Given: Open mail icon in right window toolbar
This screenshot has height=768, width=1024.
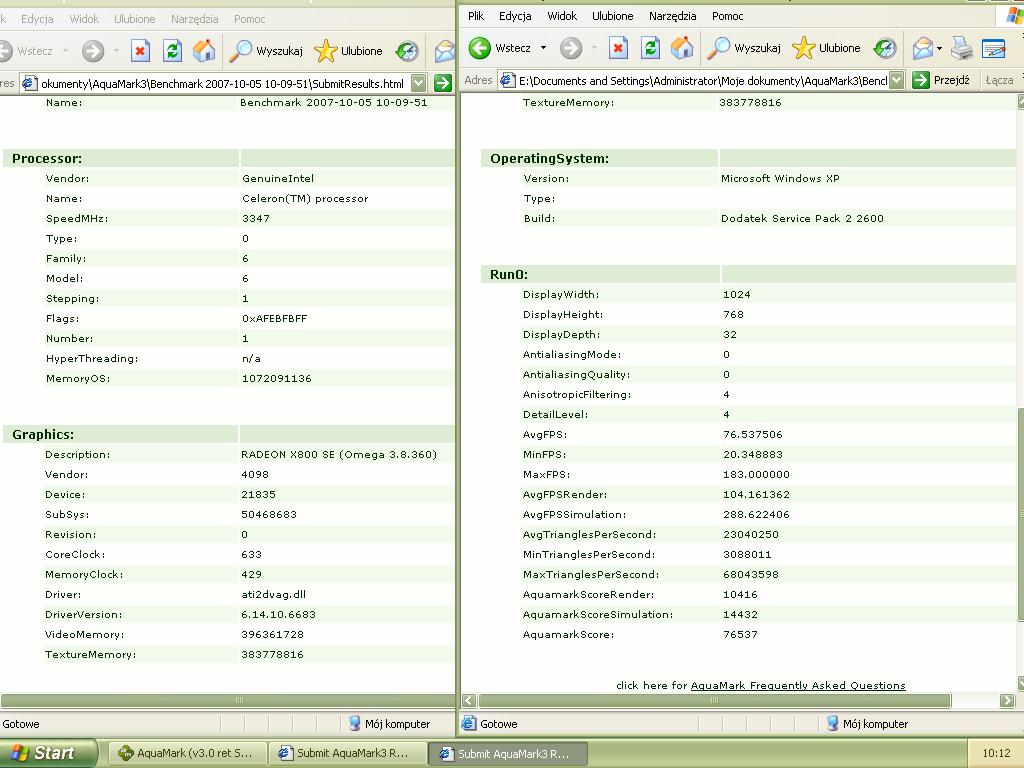Looking at the screenshot, I should tap(923, 48).
